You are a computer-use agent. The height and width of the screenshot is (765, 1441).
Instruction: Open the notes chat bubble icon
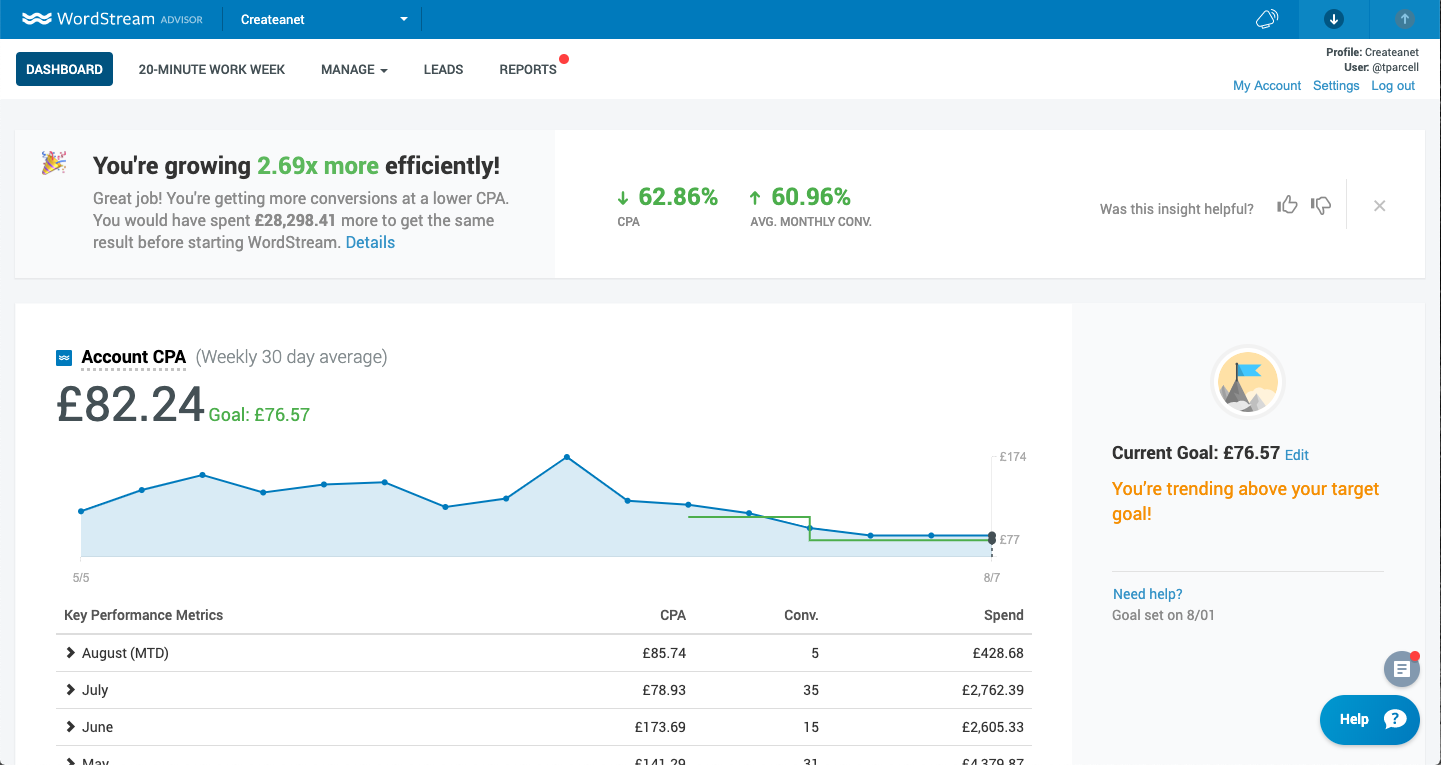(x=1402, y=669)
